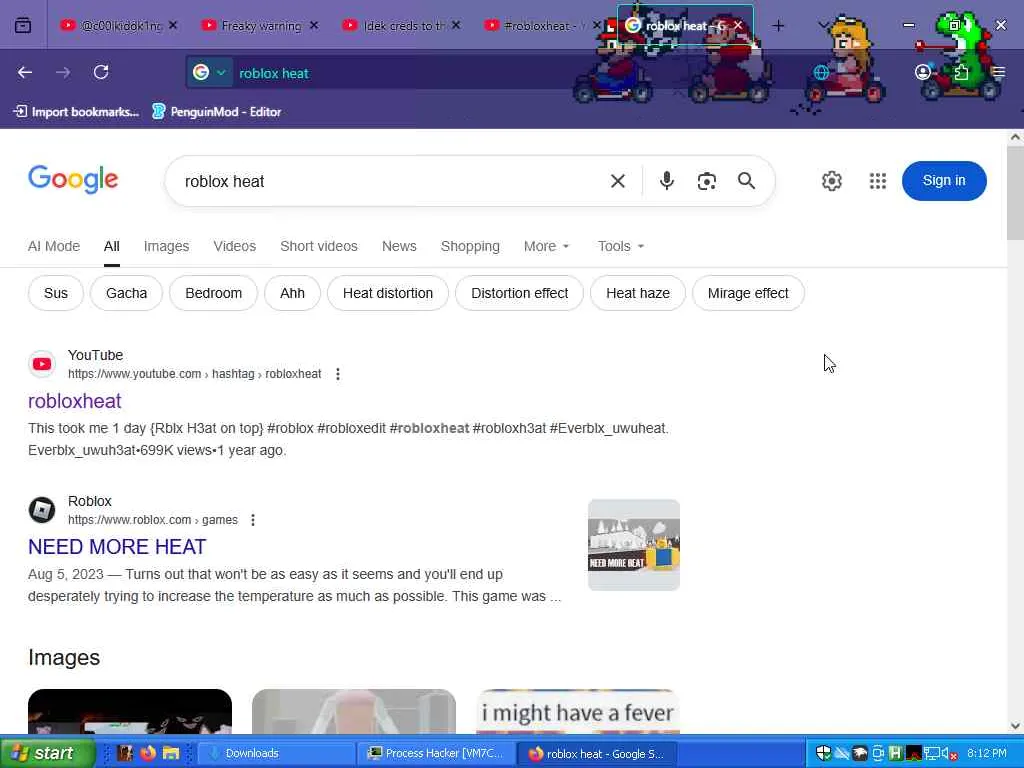This screenshot has width=1024, height=768.
Task: Select the Gacha filter chip
Action: [x=127, y=293]
